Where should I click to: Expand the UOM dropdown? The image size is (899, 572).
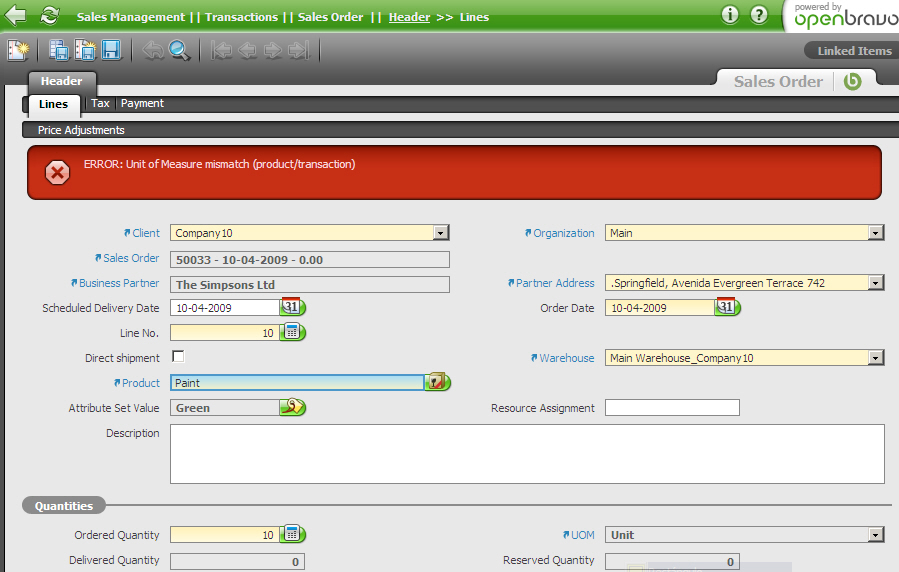click(875, 535)
